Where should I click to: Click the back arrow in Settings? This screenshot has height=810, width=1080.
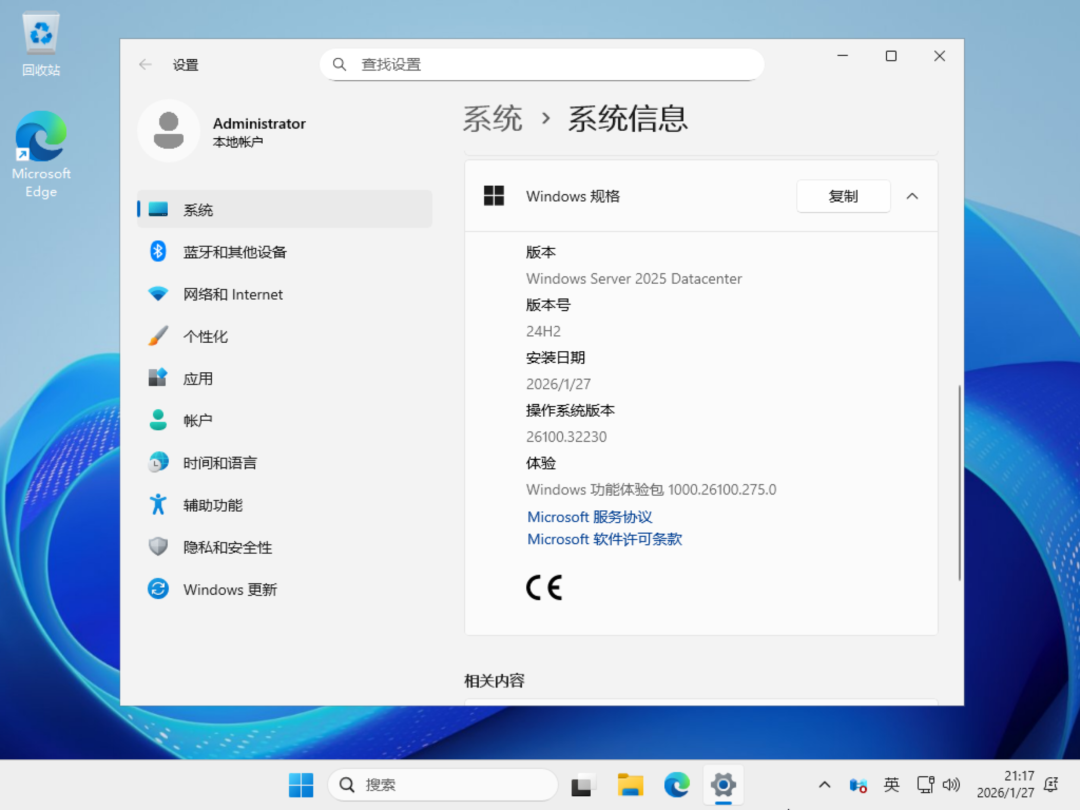(145, 65)
